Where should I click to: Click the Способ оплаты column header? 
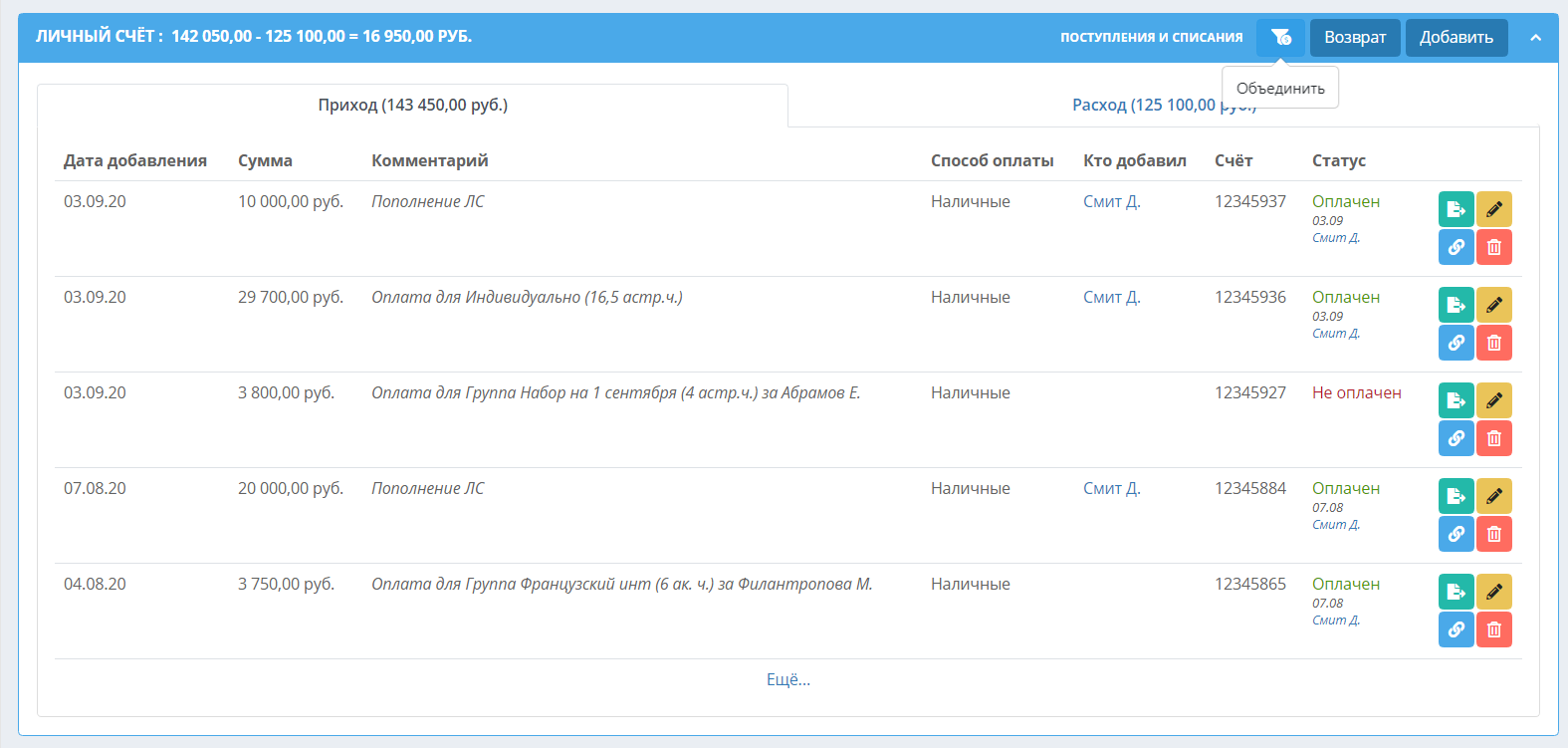[993, 160]
